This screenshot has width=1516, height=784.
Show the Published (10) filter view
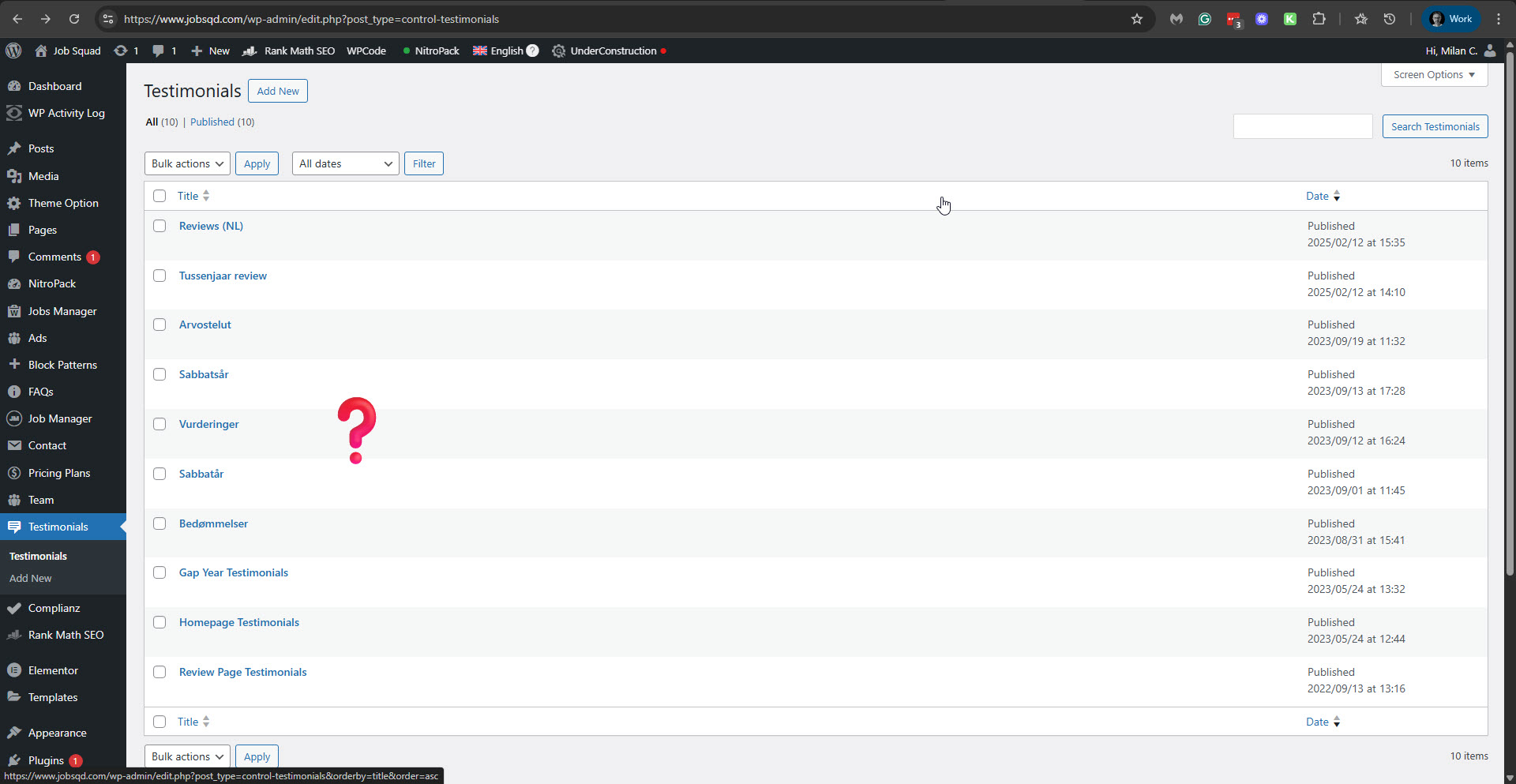[x=222, y=122]
